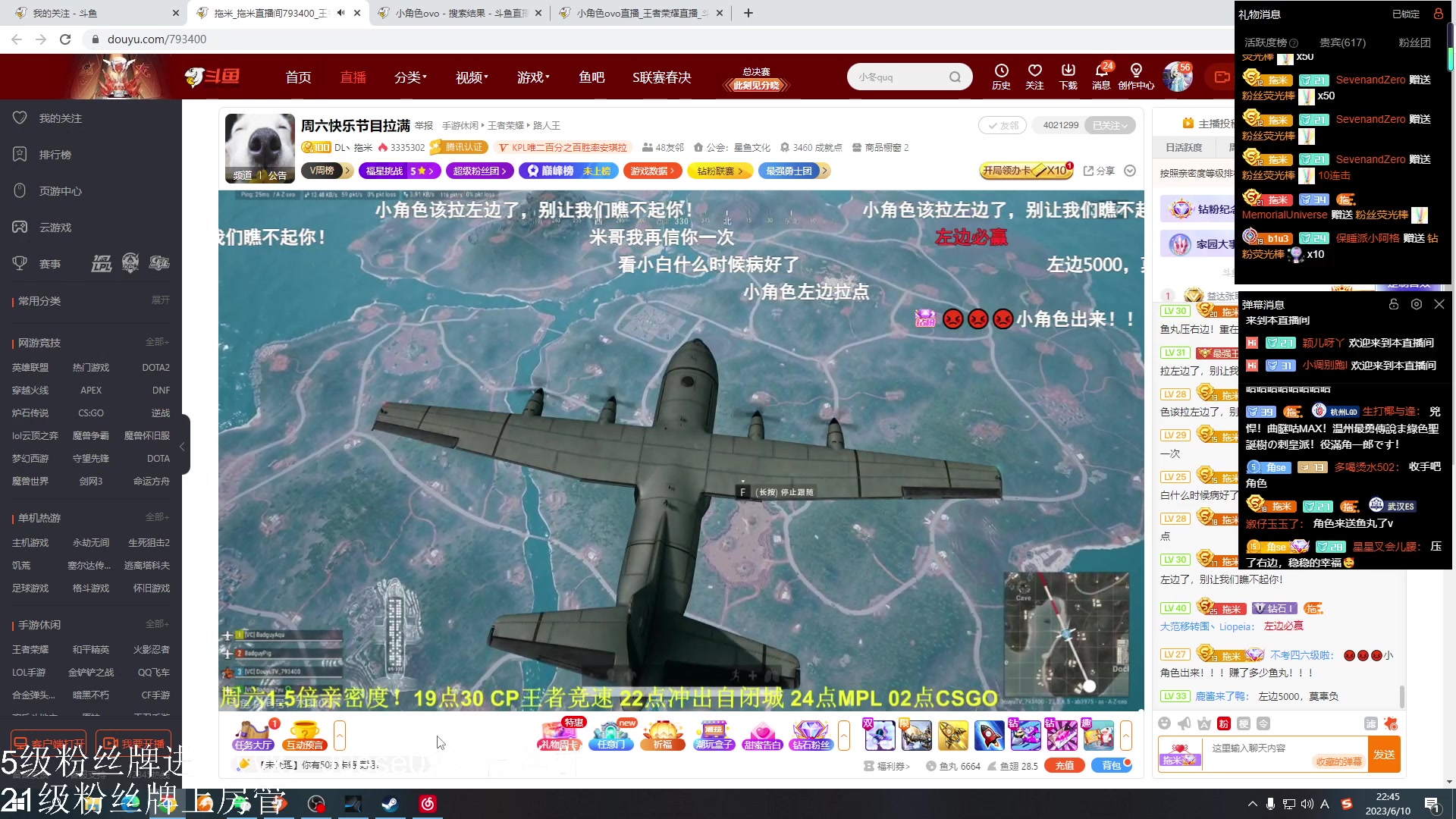Click the 下载 (download) icon in the navbar

coord(1068,76)
